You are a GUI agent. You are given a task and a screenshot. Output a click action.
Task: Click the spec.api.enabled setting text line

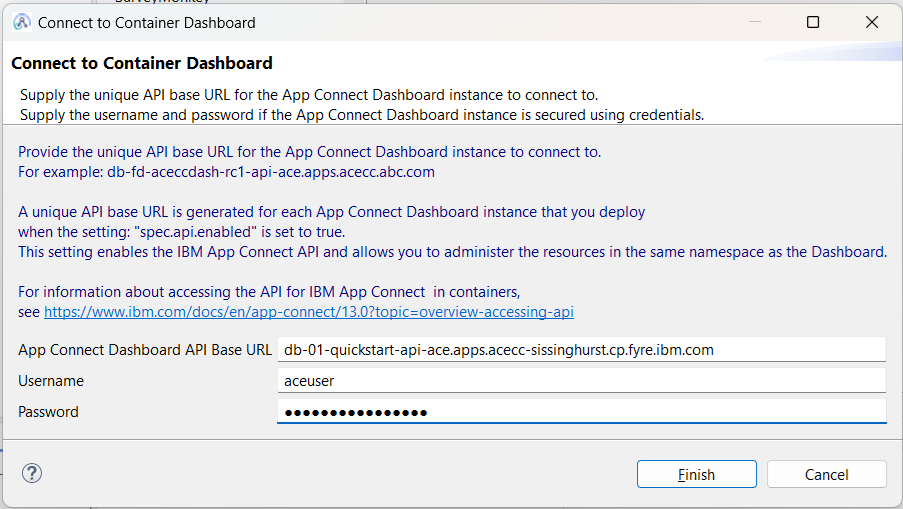181,232
